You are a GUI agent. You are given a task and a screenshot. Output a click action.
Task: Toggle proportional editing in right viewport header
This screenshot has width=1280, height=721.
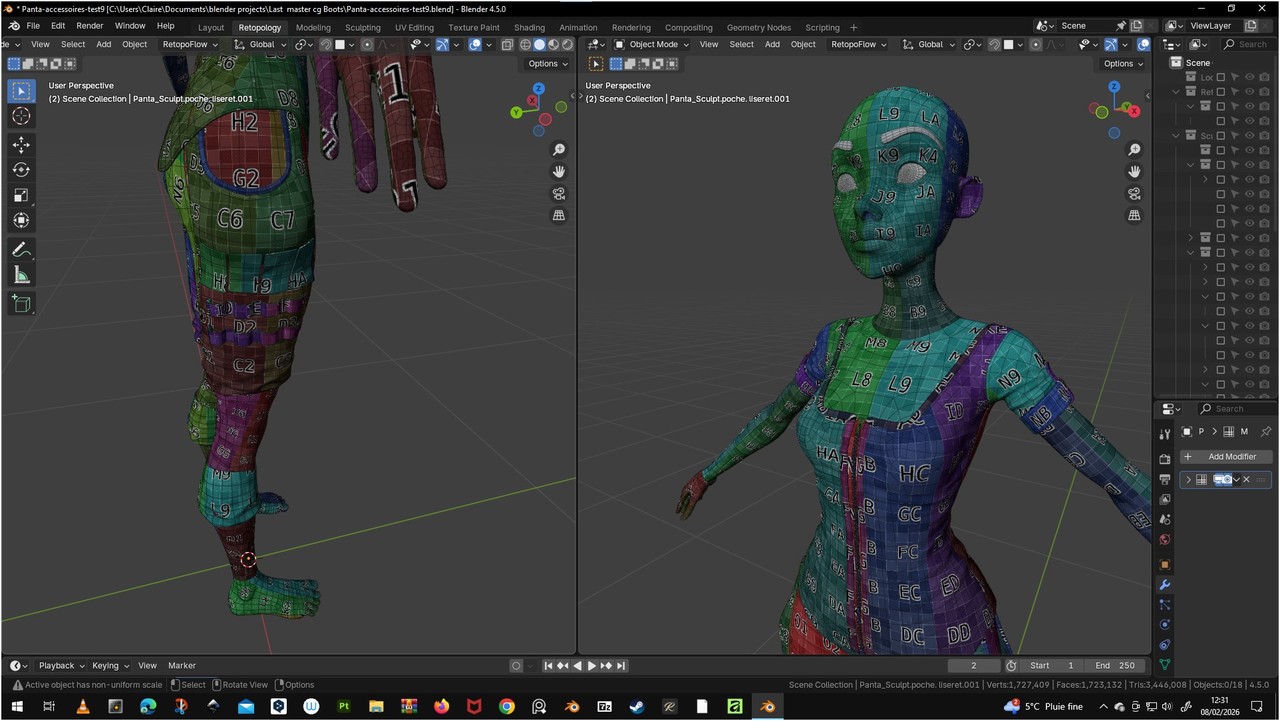coord(1036,45)
